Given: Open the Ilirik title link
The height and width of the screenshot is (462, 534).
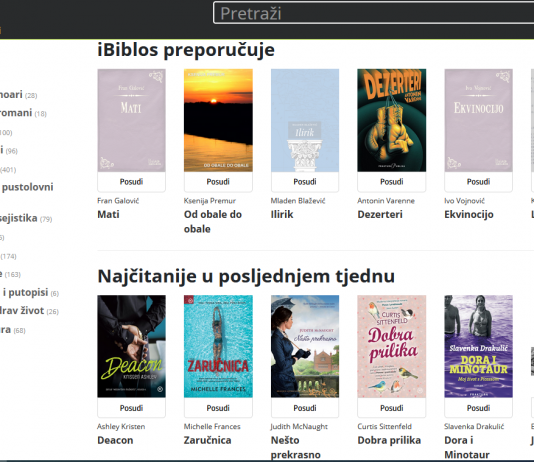Looking at the screenshot, I should pyautogui.click(x=282, y=214).
